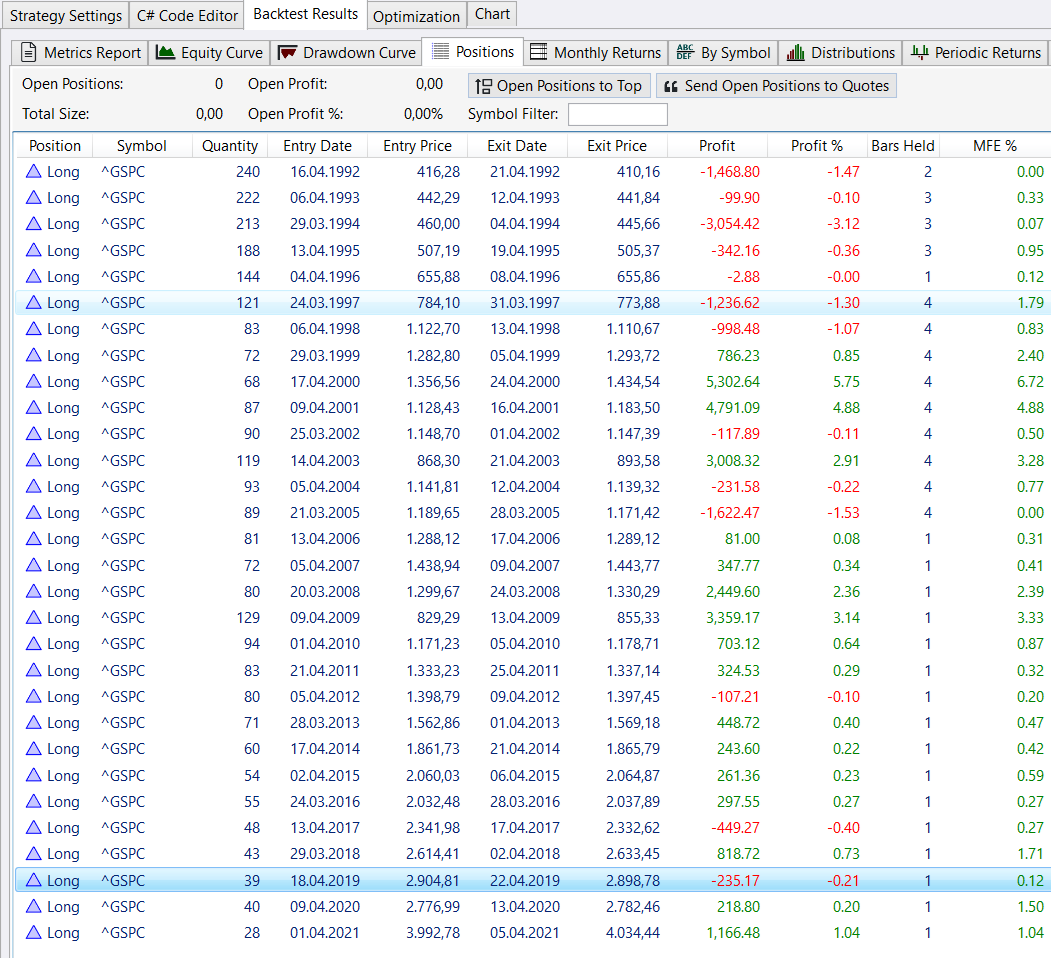Show the Distributions tab

coord(840,53)
